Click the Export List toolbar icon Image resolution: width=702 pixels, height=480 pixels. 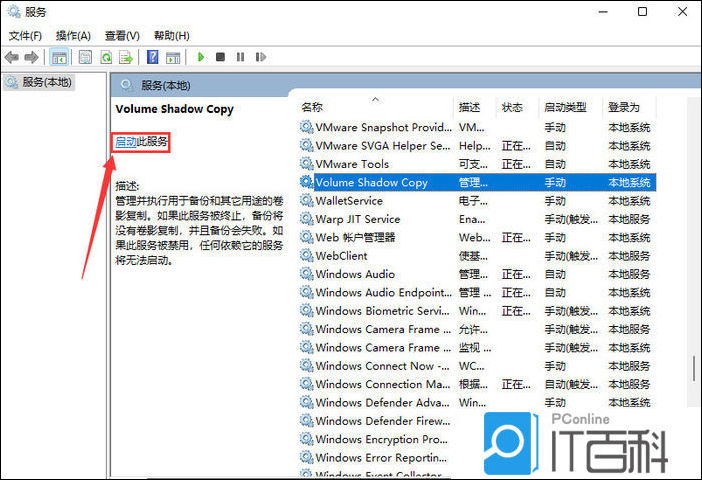click(x=126, y=57)
